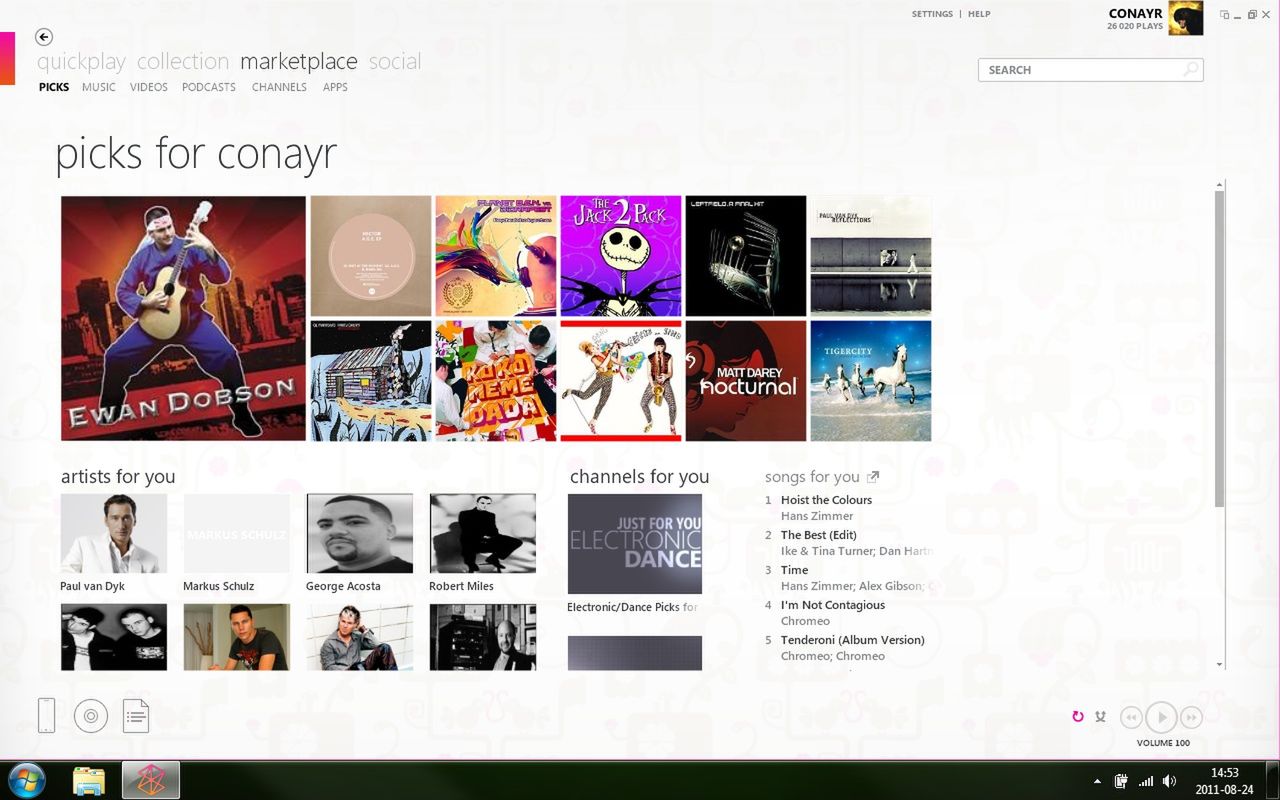Open the APPS submenu

335,87
